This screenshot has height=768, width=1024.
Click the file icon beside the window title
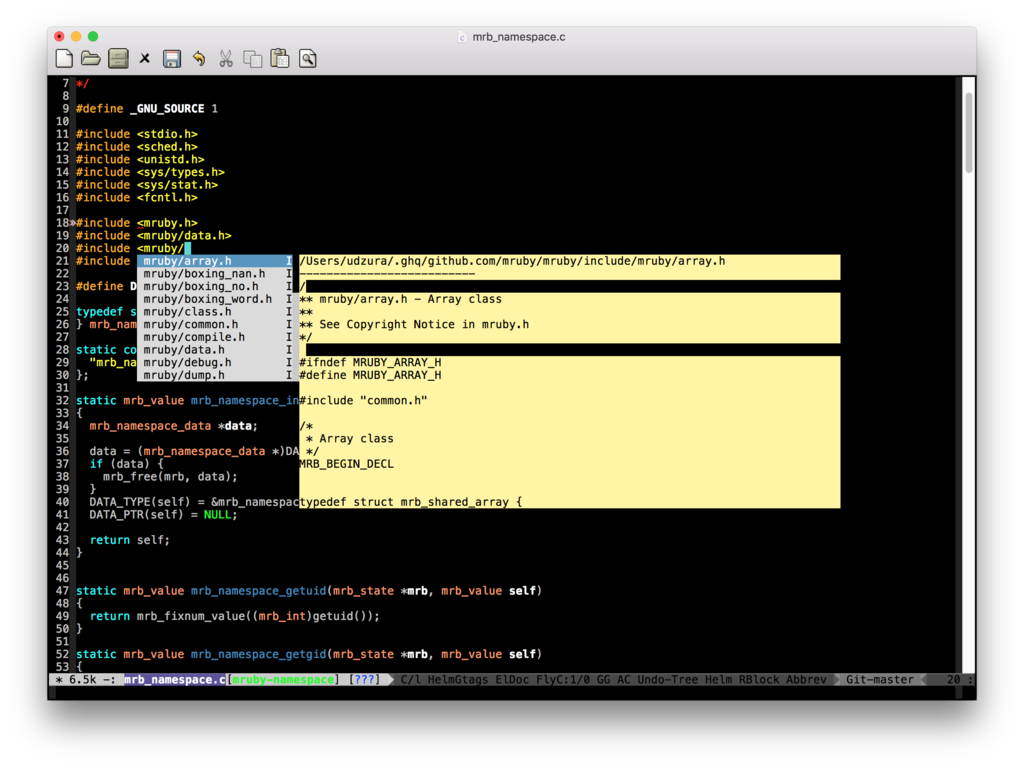coord(462,37)
